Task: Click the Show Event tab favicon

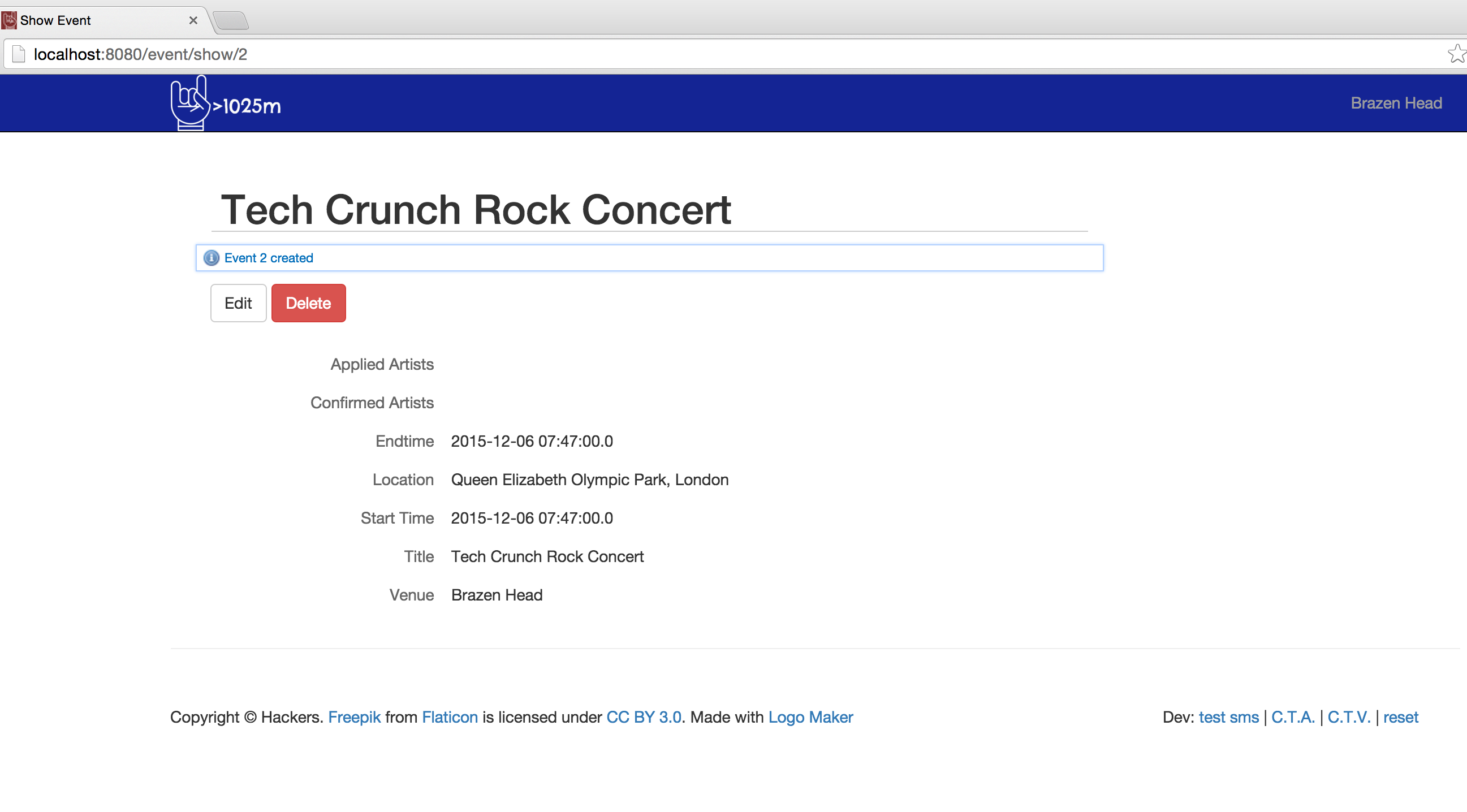Action: pos(9,20)
